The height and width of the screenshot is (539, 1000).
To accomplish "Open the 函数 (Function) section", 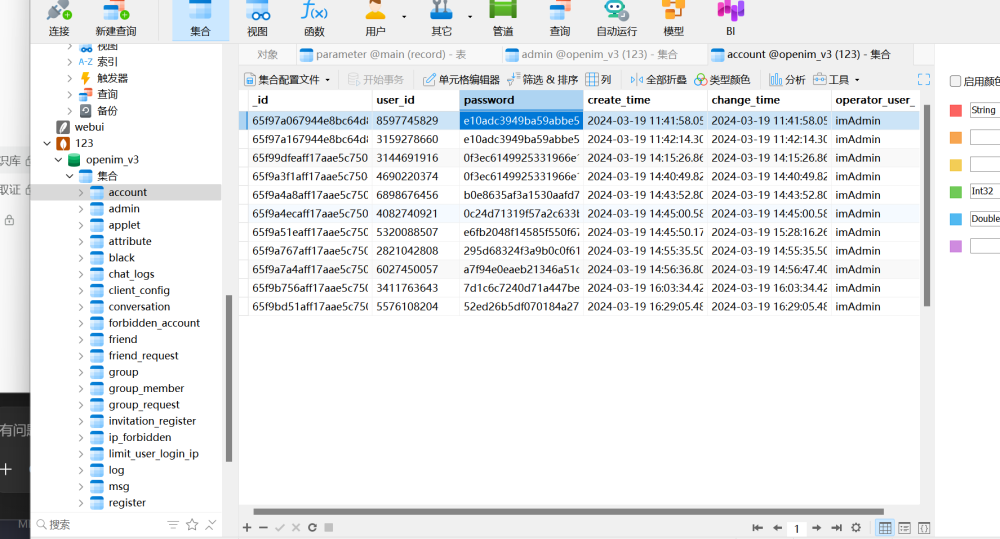I will tap(314, 19).
